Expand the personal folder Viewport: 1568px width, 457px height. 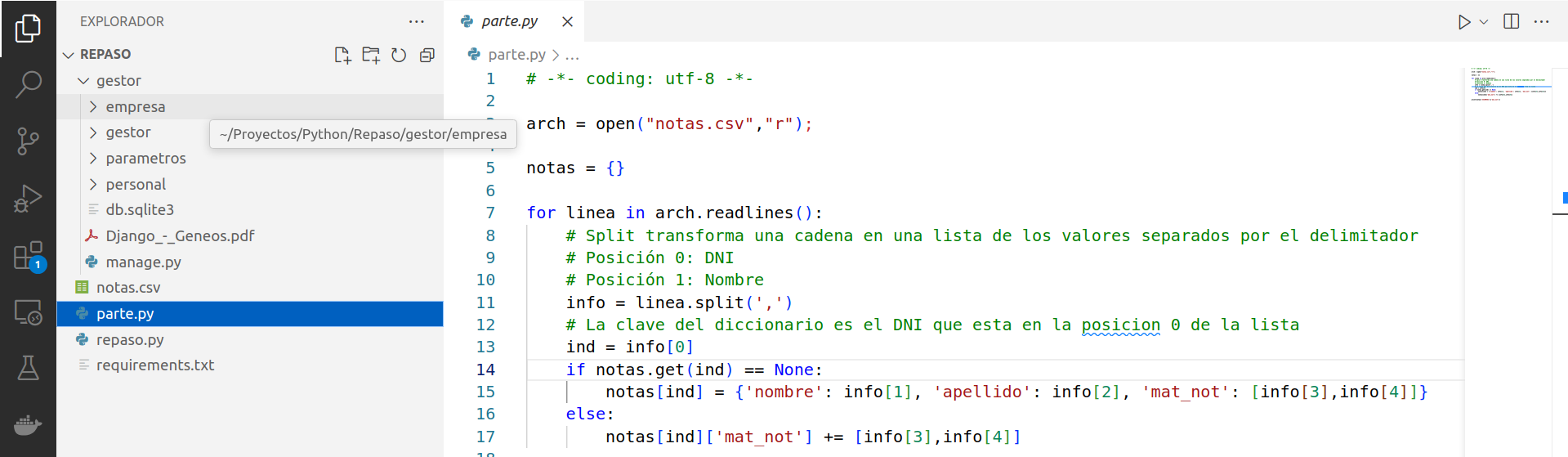click(x=136, y=185)
